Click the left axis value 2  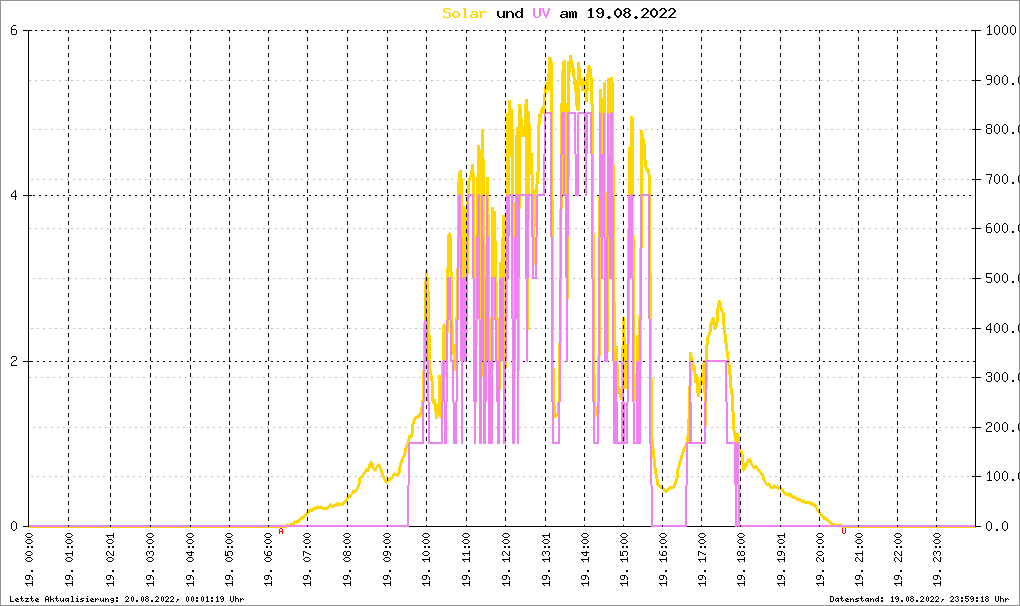coord(14,362)
